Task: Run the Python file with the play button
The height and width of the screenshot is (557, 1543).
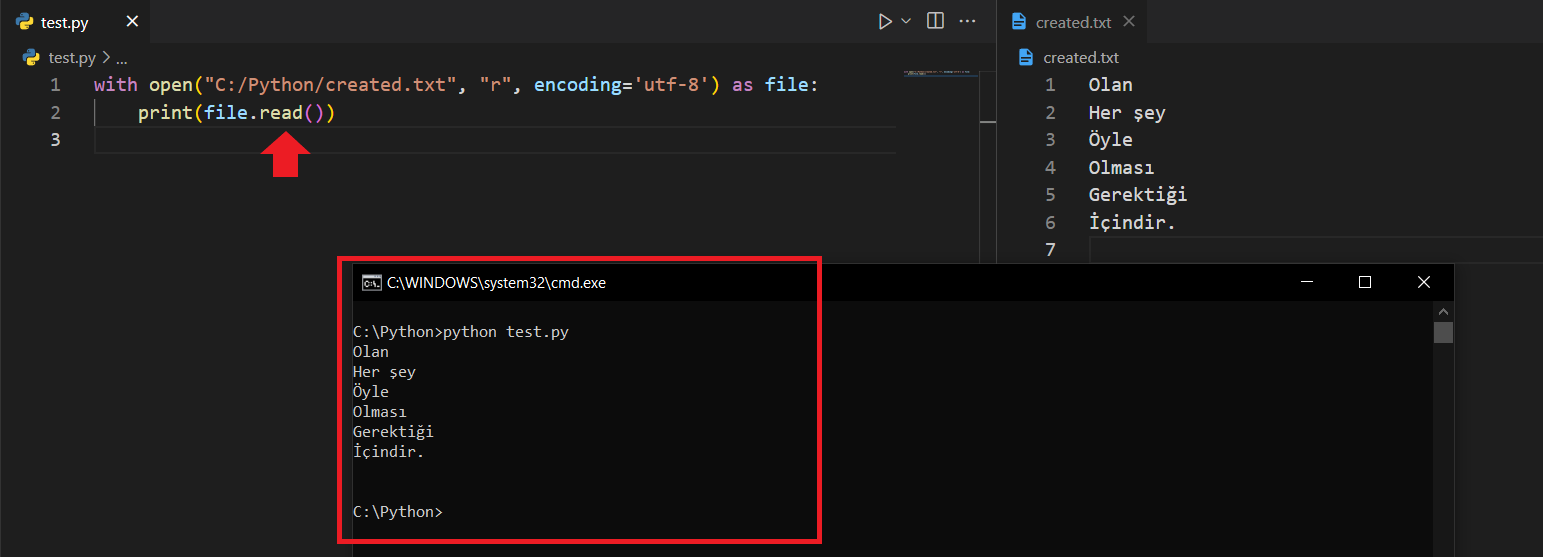Action: coord(884,21)
